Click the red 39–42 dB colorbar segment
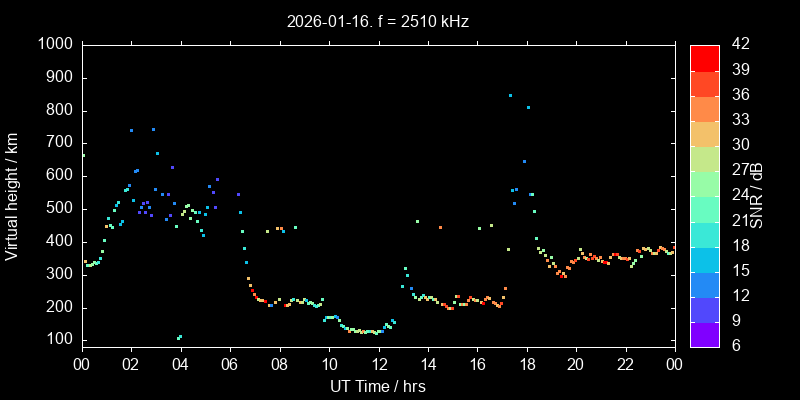This screenshot has width=800, height=400. (705, 57)
